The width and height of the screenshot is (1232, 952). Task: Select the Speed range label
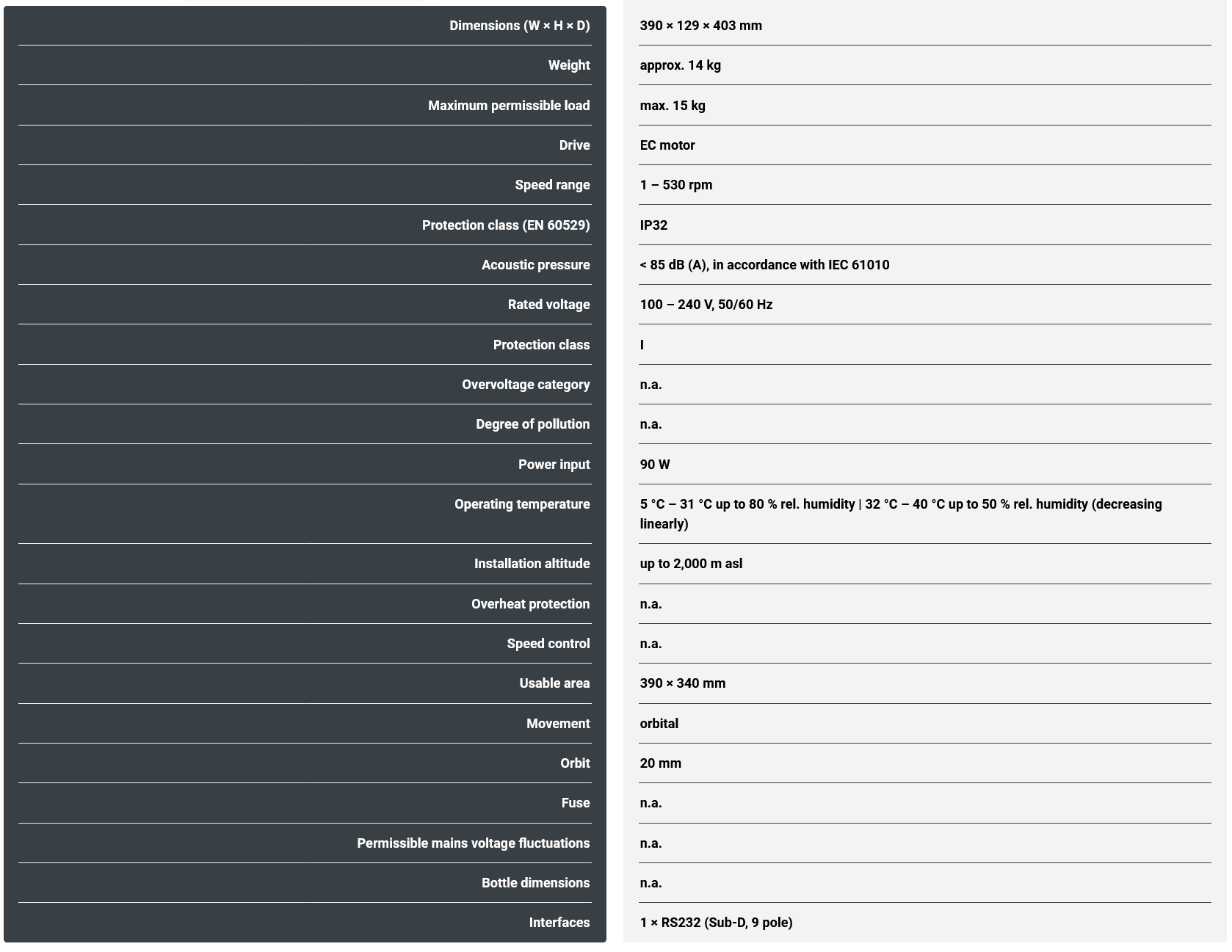point(552,185)
